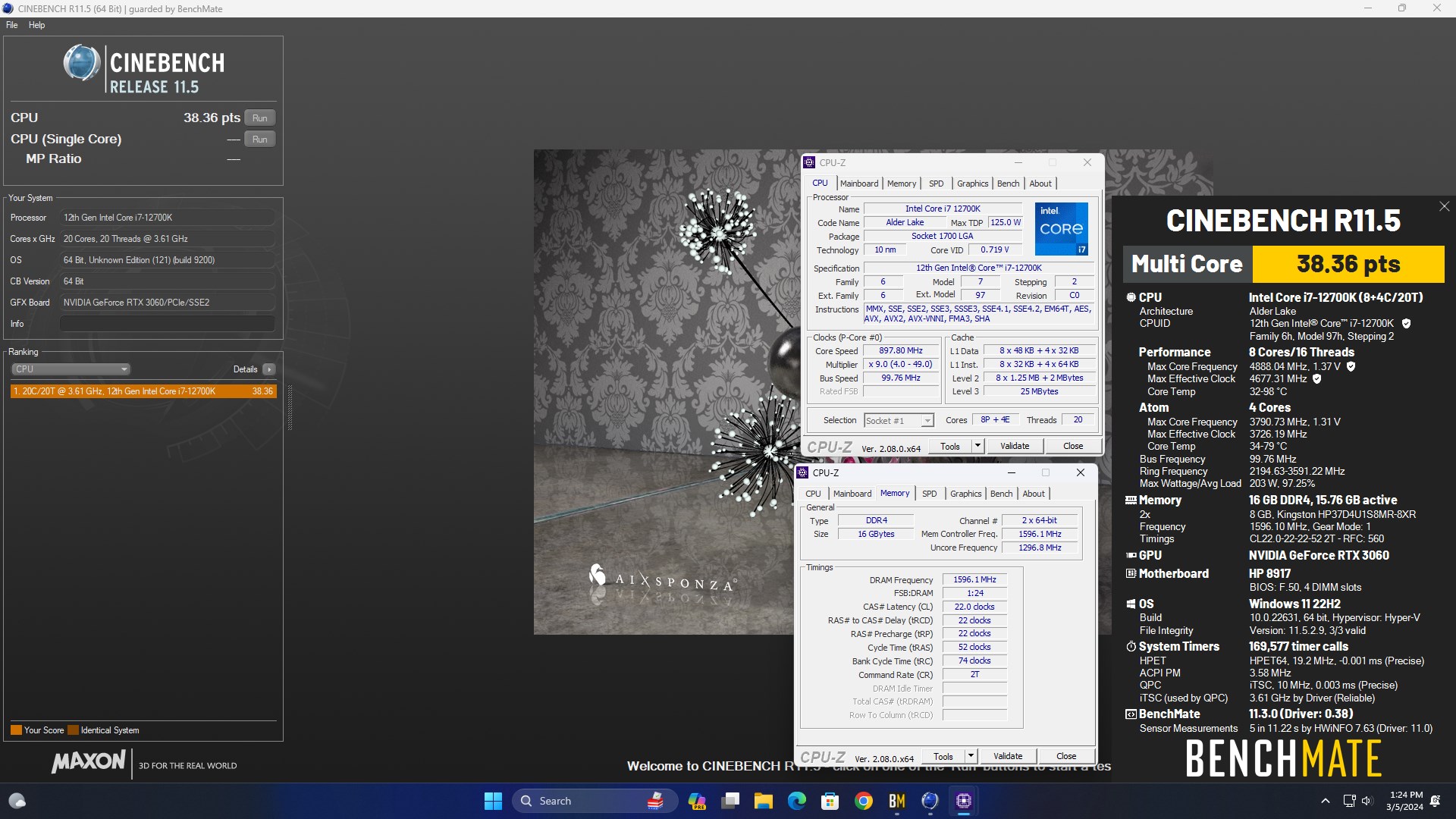Click Close button in lower CPU-Z window
The image size is (1456, 819).
pos(1066,756)
